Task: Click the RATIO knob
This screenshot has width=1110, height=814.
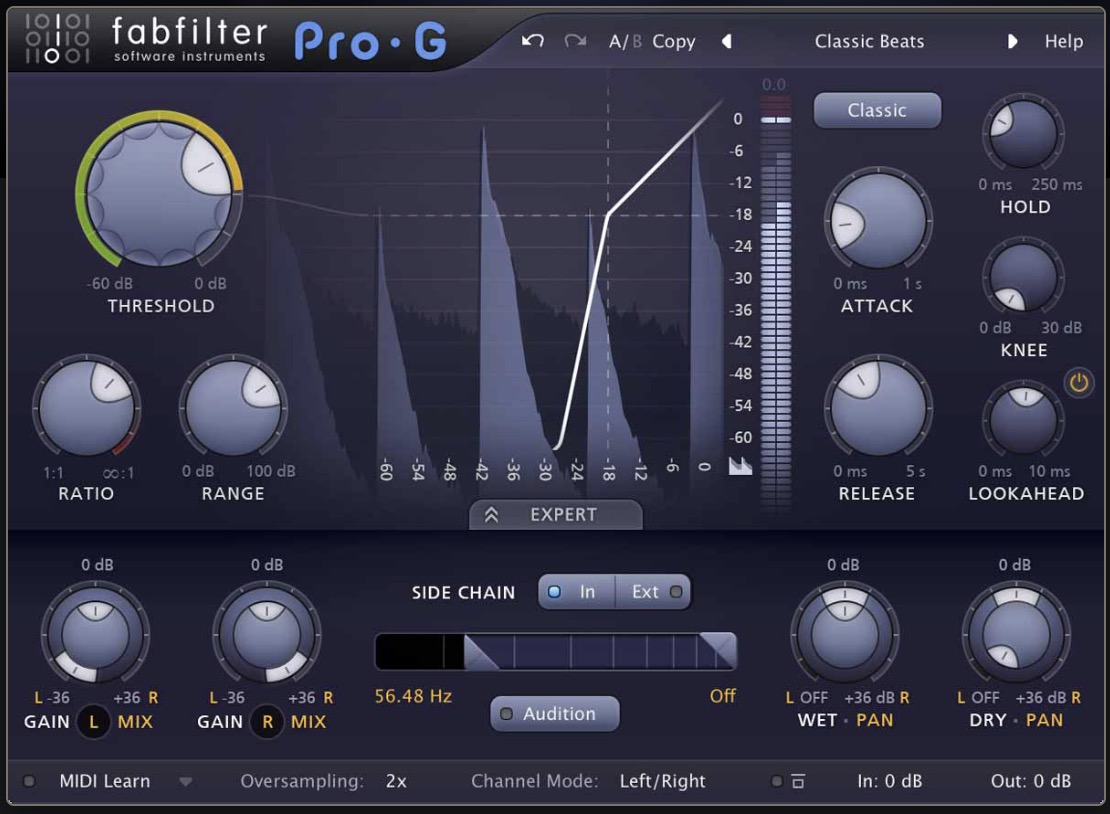Action: tap(86, 408)
